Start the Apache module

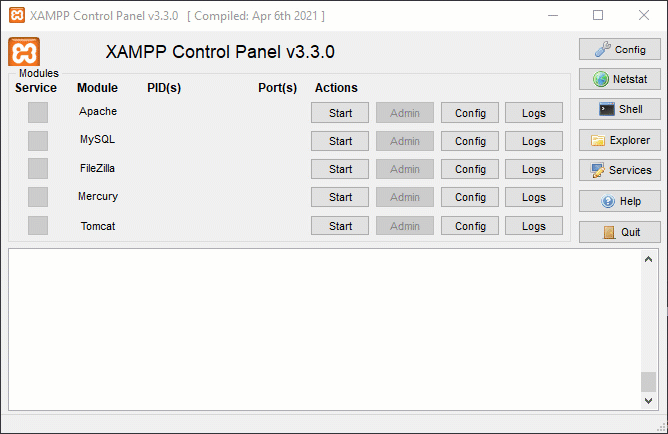[x=340, y=113]
